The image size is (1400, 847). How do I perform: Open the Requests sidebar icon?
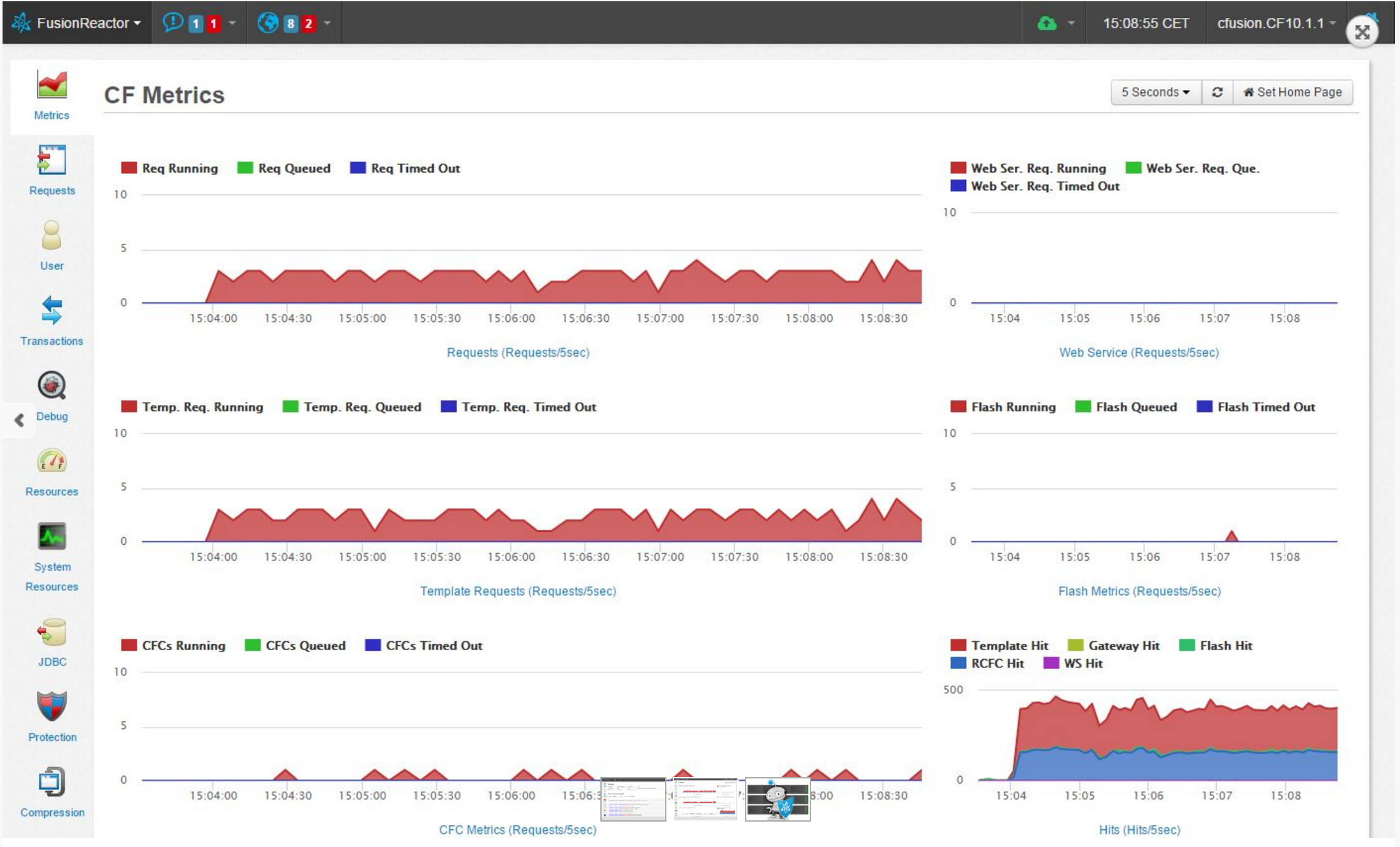coord(51,161)
